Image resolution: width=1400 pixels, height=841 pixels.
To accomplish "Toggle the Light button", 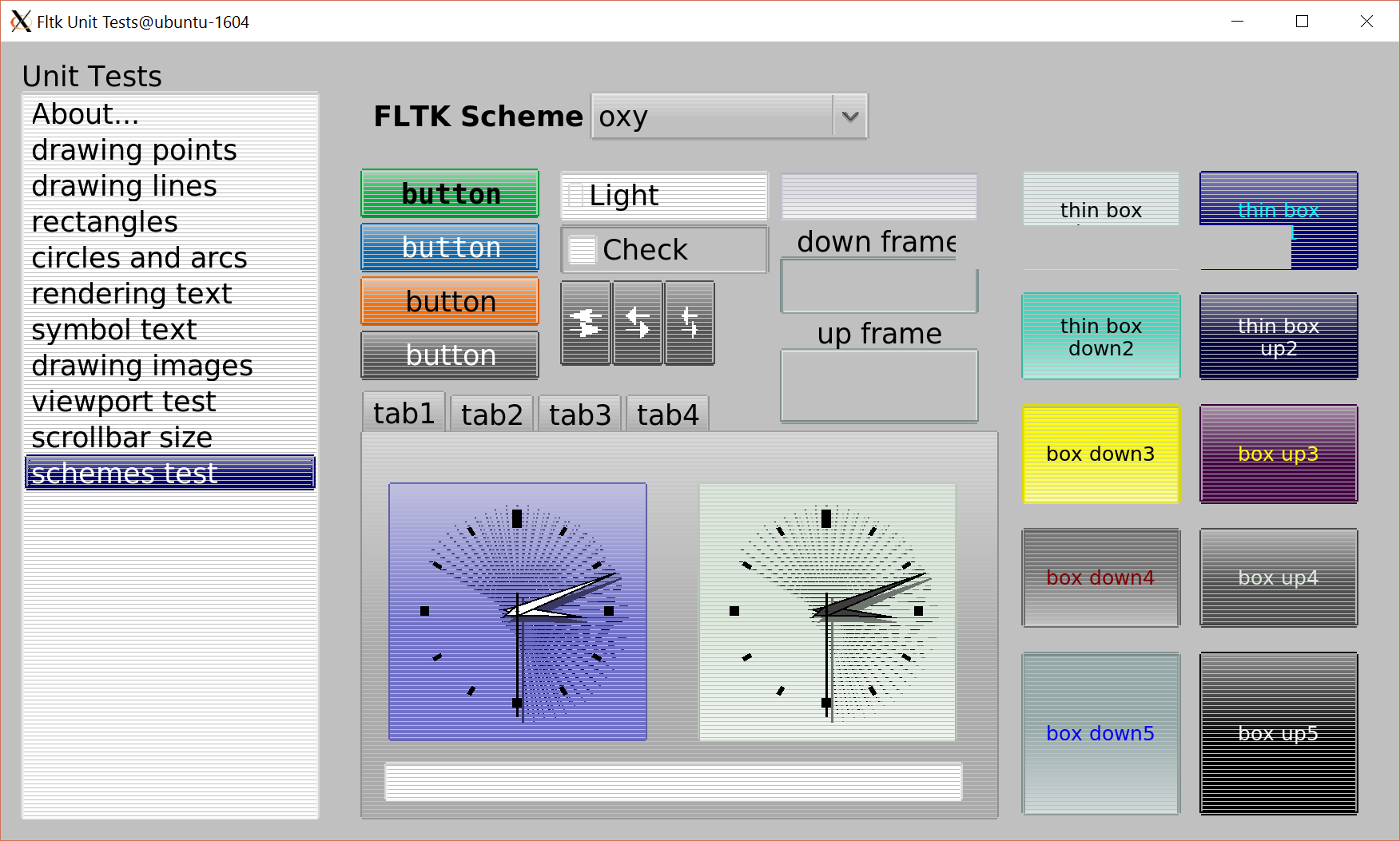I will [664, 196].
